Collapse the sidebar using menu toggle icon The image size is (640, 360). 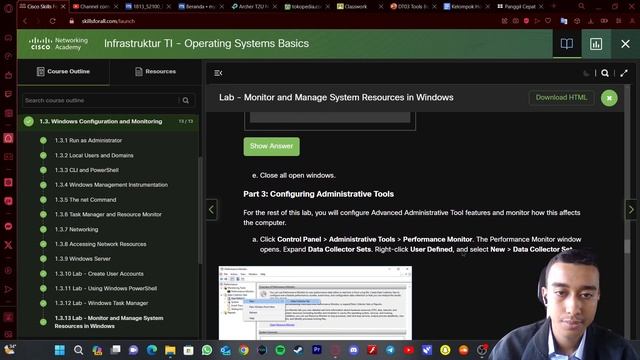[218, 73]
